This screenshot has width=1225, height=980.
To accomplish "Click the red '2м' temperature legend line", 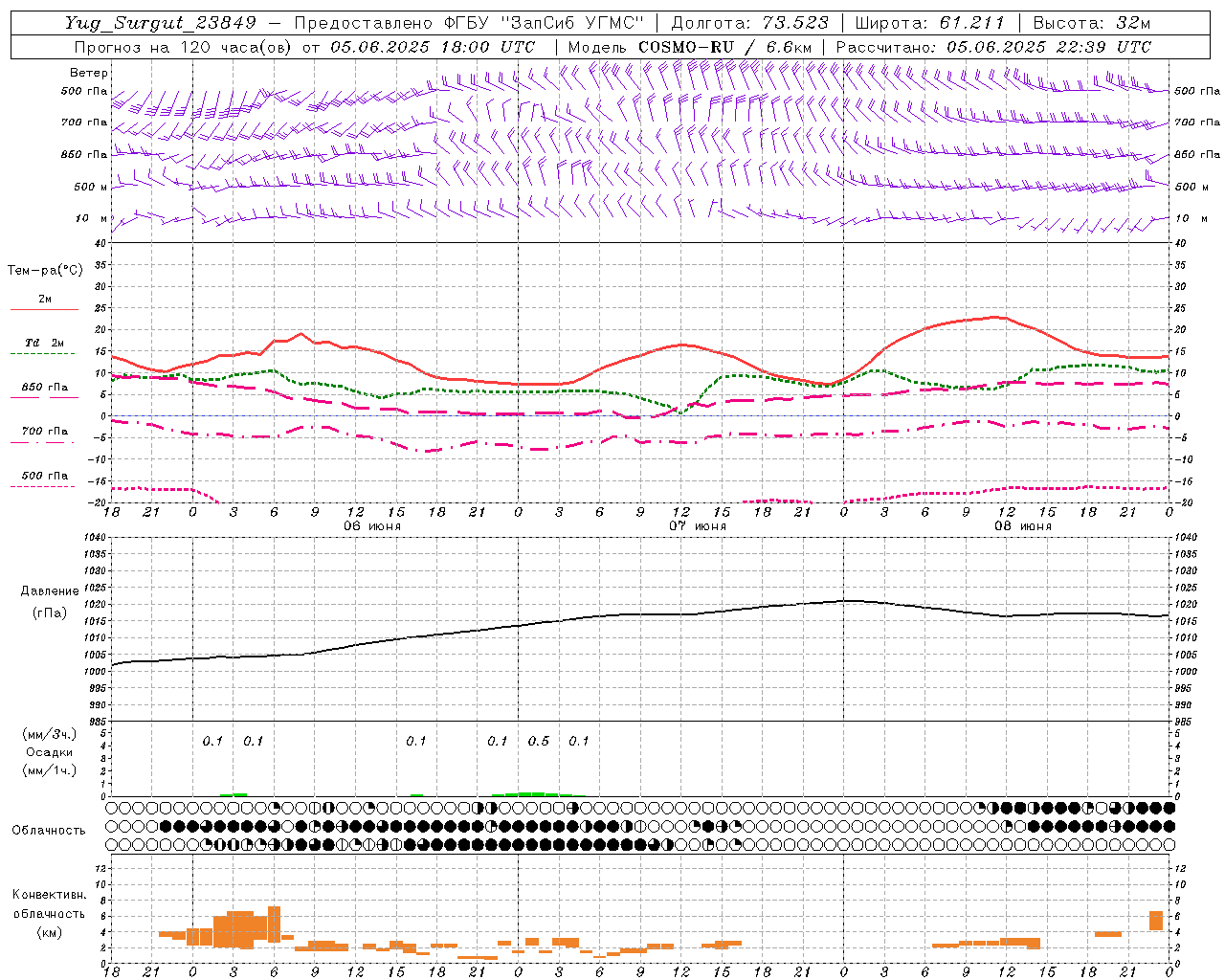I will click(44, 310).
